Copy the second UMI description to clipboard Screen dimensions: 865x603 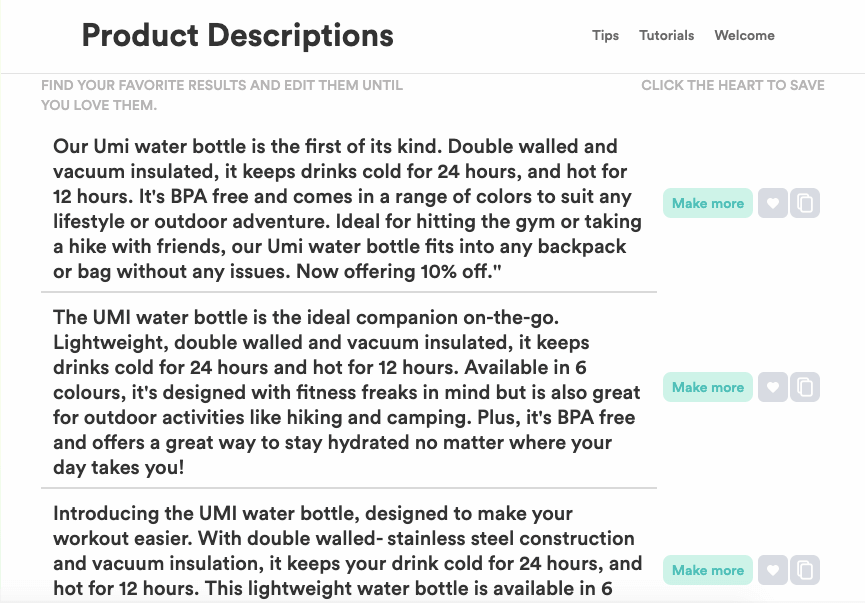tap(805, 386)
